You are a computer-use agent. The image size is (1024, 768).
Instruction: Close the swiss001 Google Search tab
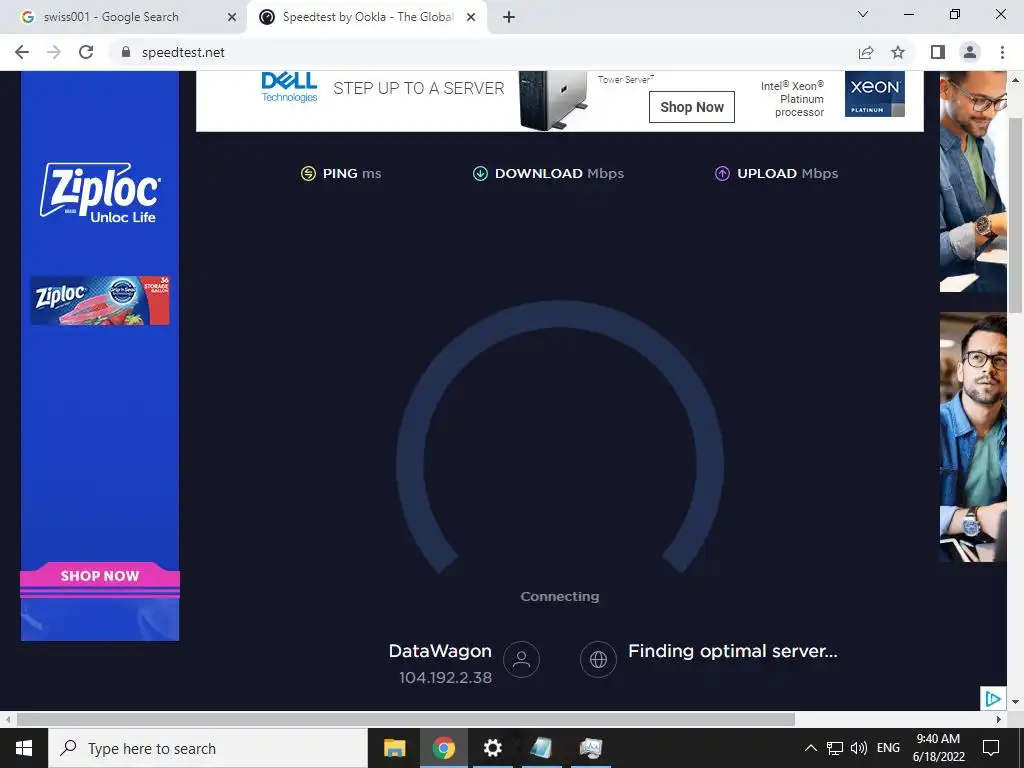point(232,17)
